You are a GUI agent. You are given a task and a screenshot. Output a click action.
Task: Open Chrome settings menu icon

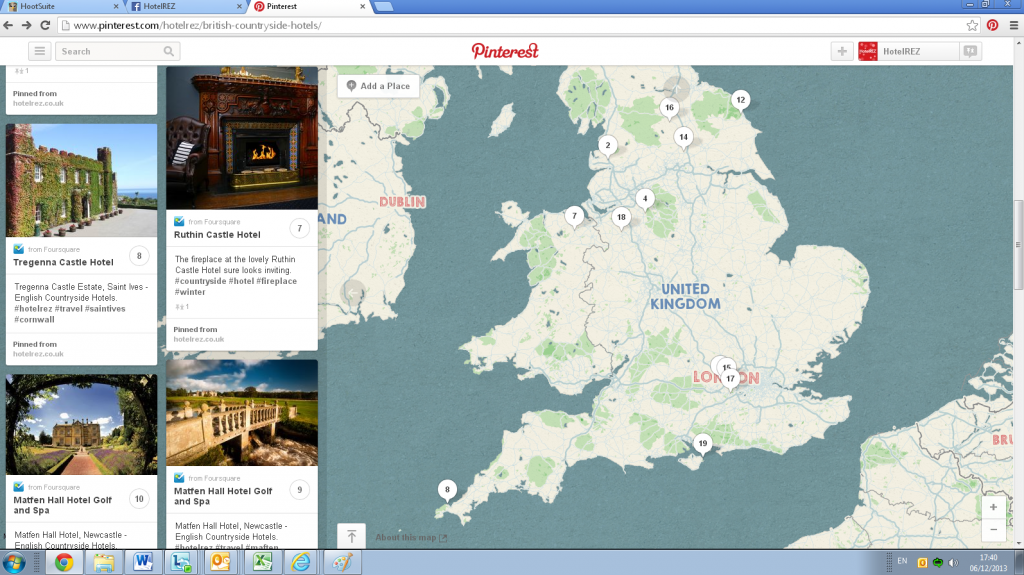coord(1014,25)
